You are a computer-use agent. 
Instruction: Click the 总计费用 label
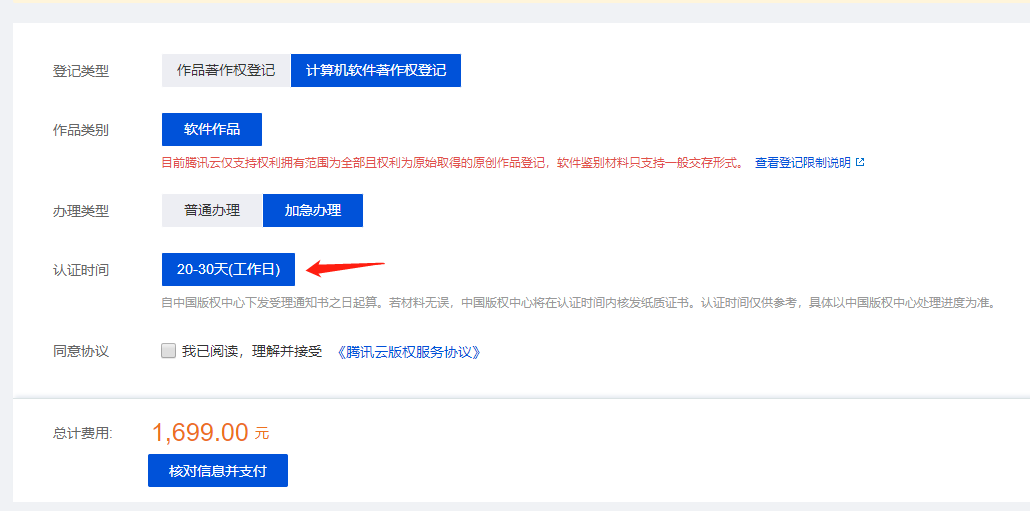83,433
